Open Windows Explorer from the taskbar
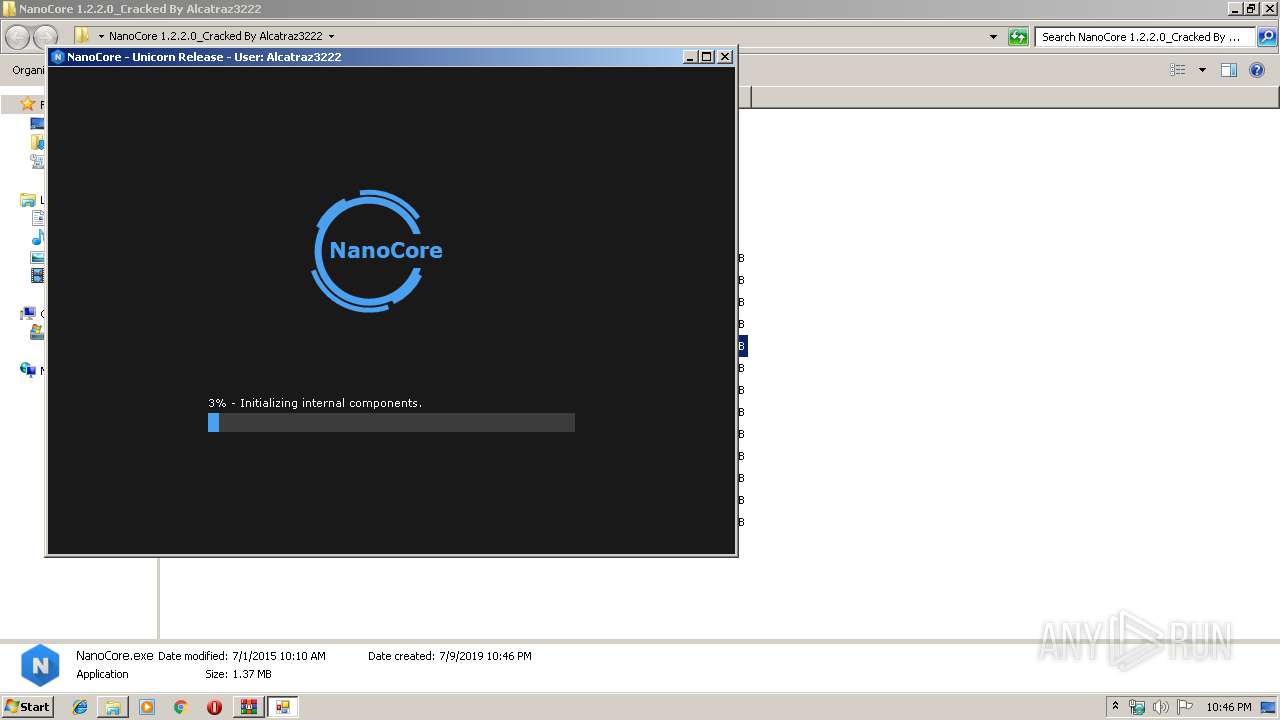Screen dimensions: 1280x720 click(113, 707)
